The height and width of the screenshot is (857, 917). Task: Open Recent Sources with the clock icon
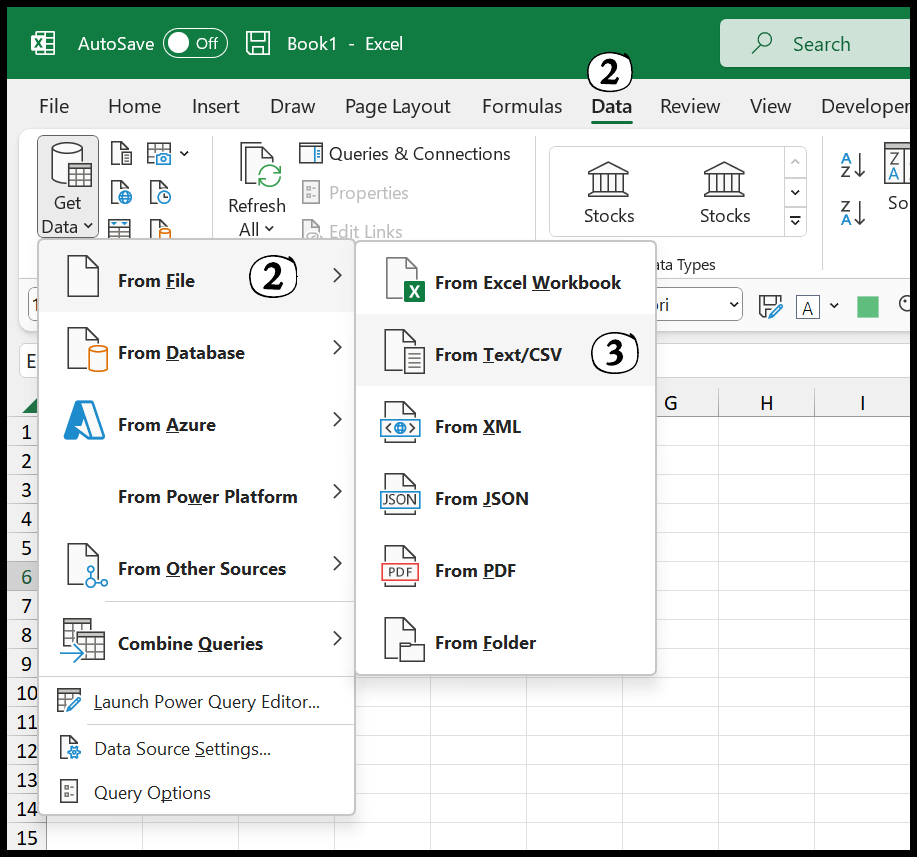point(158,192)
